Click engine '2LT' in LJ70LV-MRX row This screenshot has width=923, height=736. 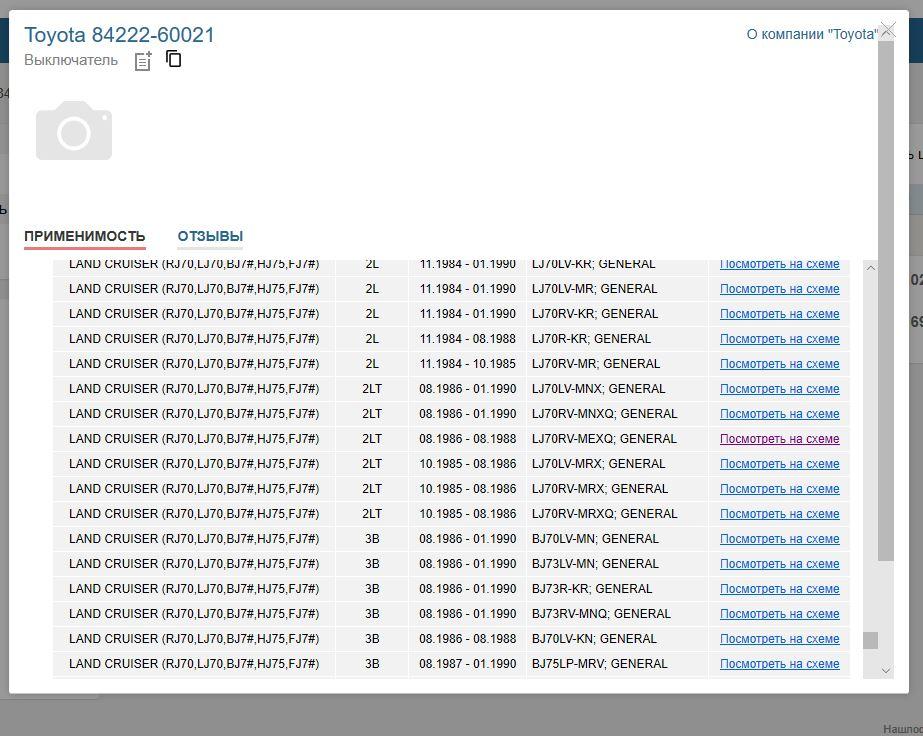[372, 464]
